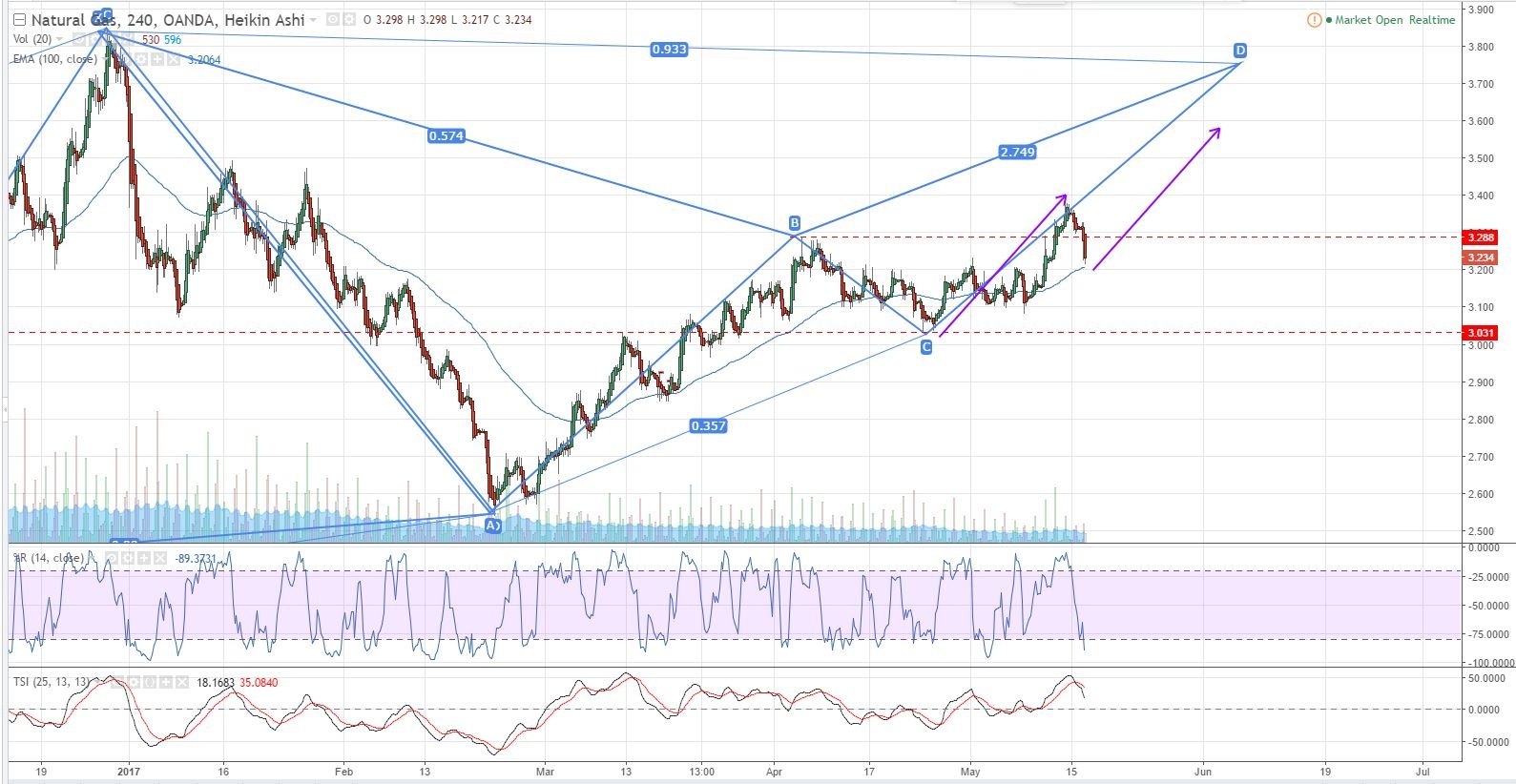Open the Natural Gas symbol dropdown arrow
This screenshot has height=784, width=1516.
click(313, 20)
